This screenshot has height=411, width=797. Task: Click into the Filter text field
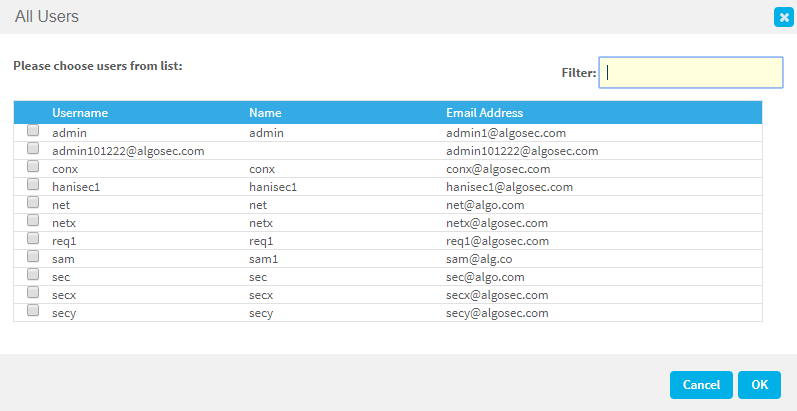pos(690,72)
